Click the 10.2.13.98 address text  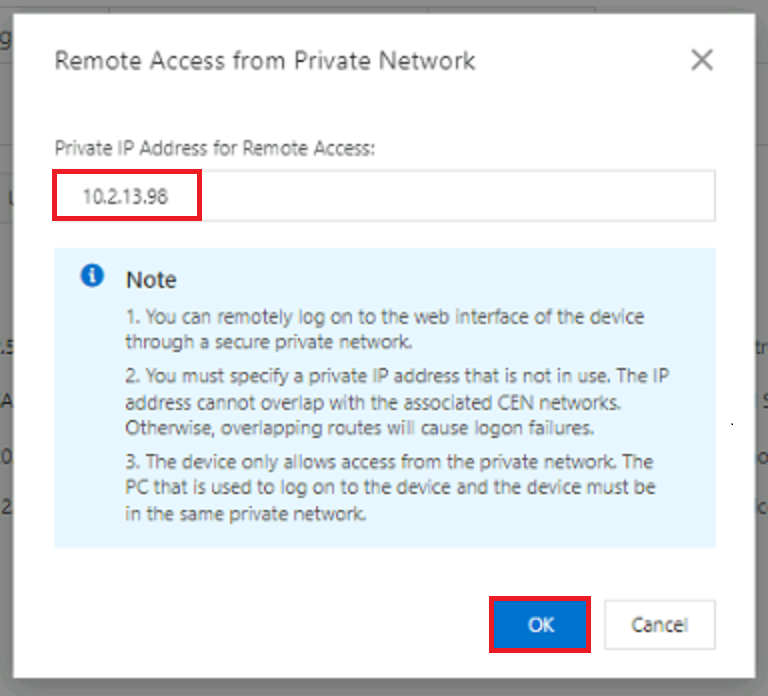click(x=125, y=197)
